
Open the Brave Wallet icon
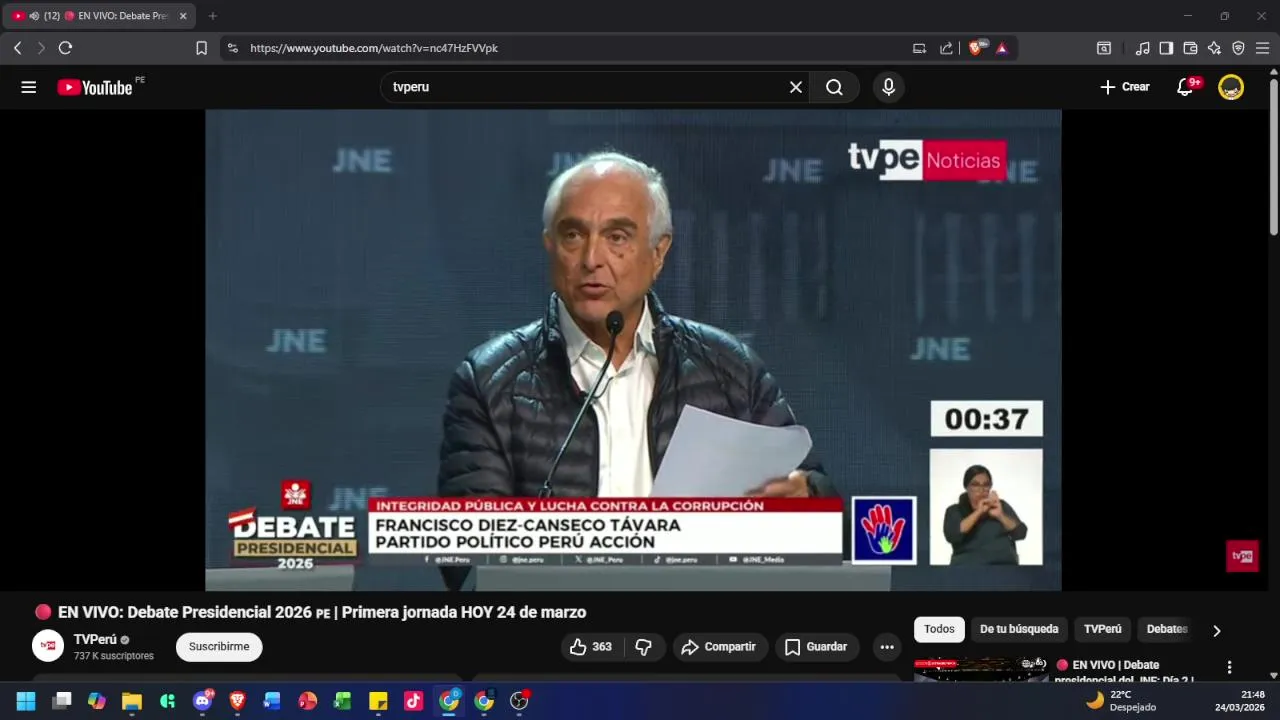click(x=1190, y=48)
